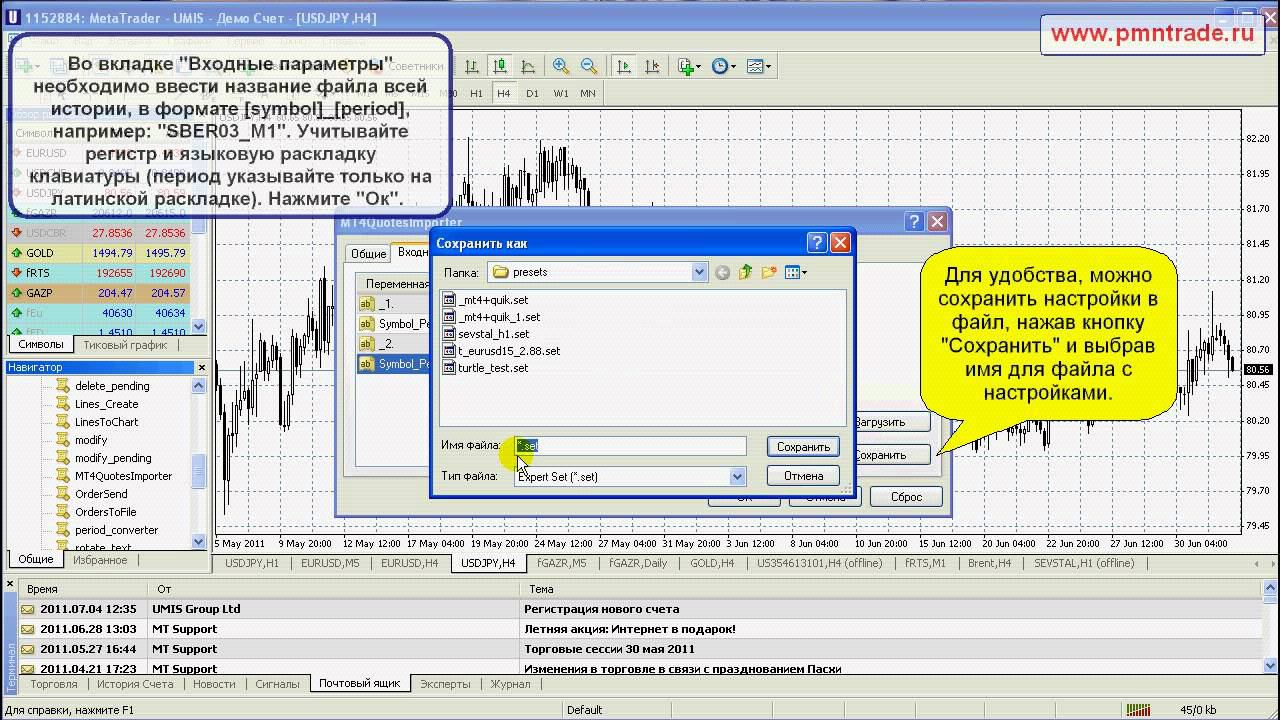1280x720 pixels.
Task: Open the chart templates dropdown
Action: (757, 66)
